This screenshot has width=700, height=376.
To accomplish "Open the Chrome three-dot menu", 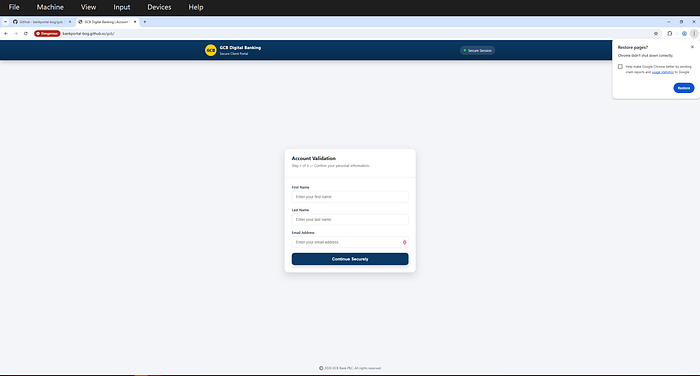I will 694,33.
